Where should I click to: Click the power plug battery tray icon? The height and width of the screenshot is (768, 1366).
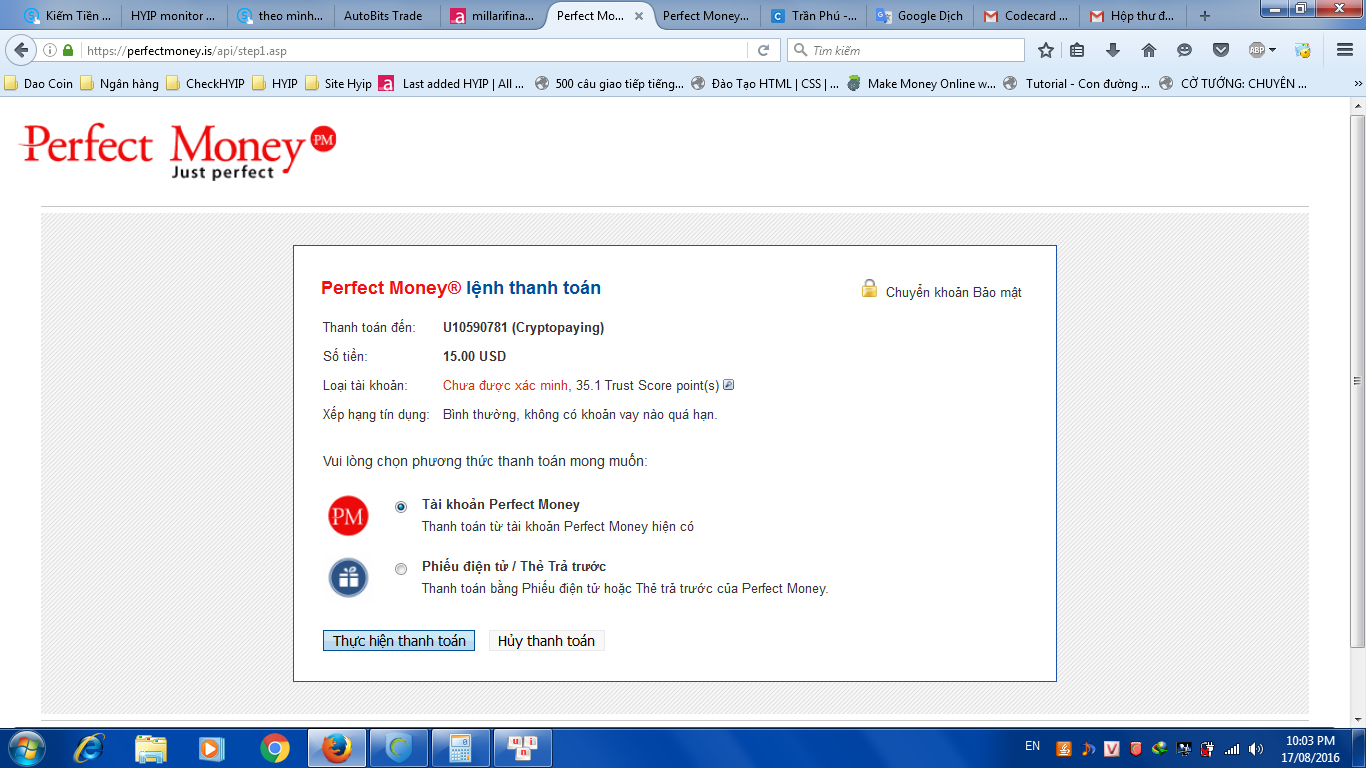coord(1208,748)
